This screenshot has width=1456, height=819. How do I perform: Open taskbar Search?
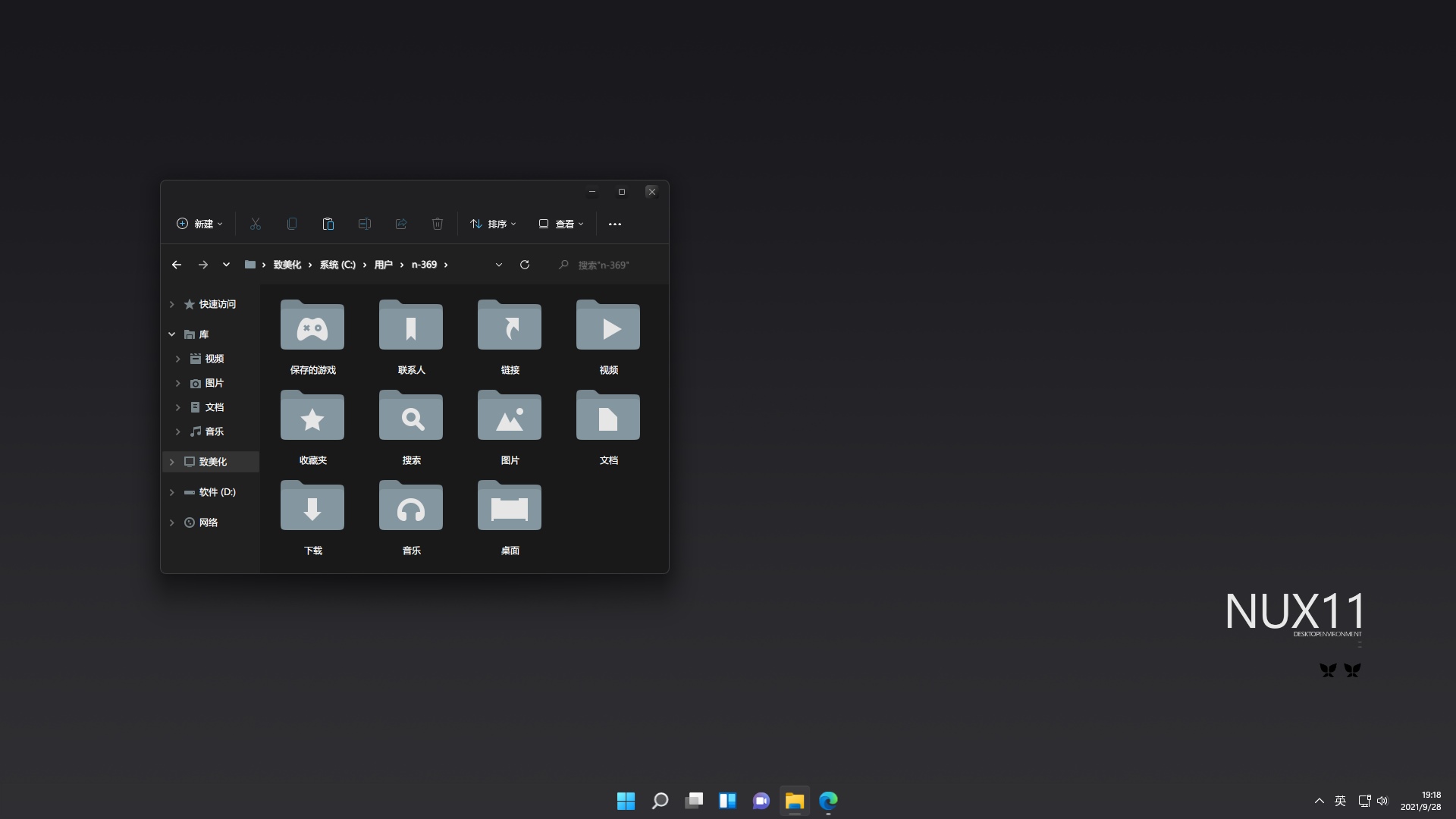(660, 801)
